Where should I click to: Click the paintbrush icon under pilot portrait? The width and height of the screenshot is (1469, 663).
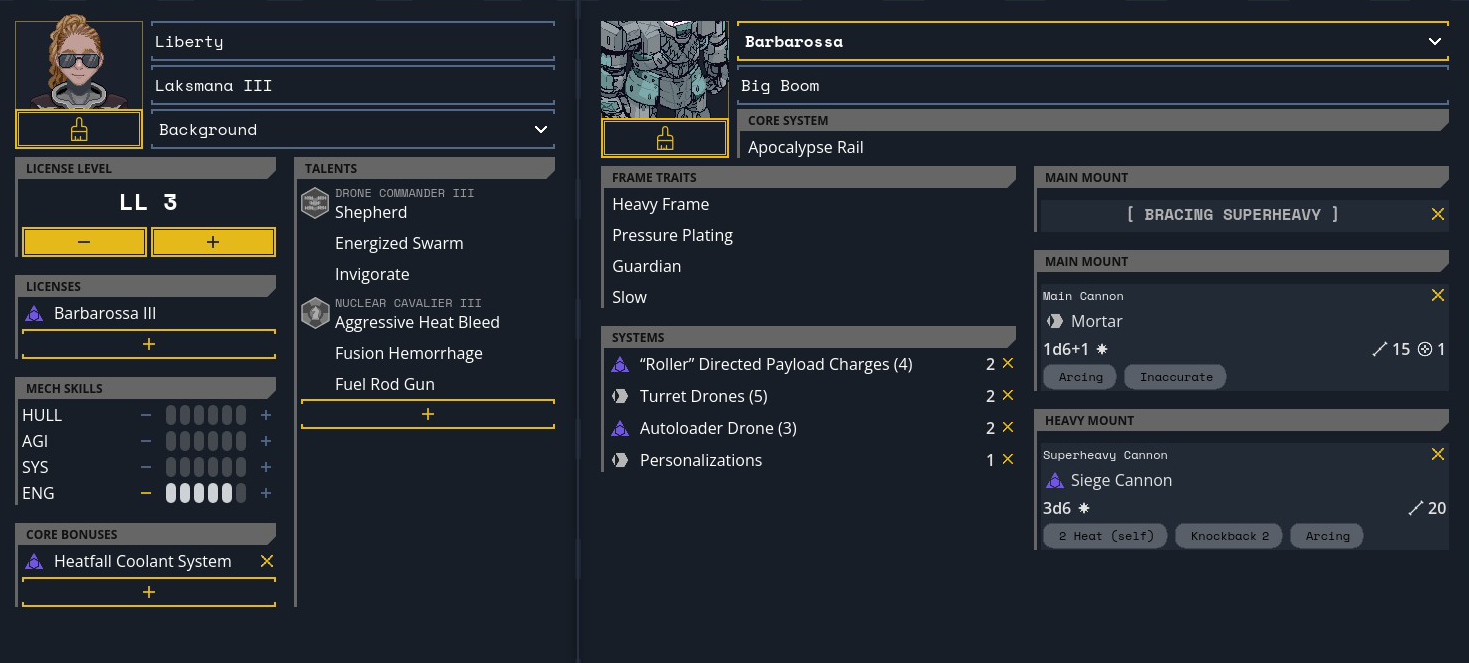(x=79, y=129)
